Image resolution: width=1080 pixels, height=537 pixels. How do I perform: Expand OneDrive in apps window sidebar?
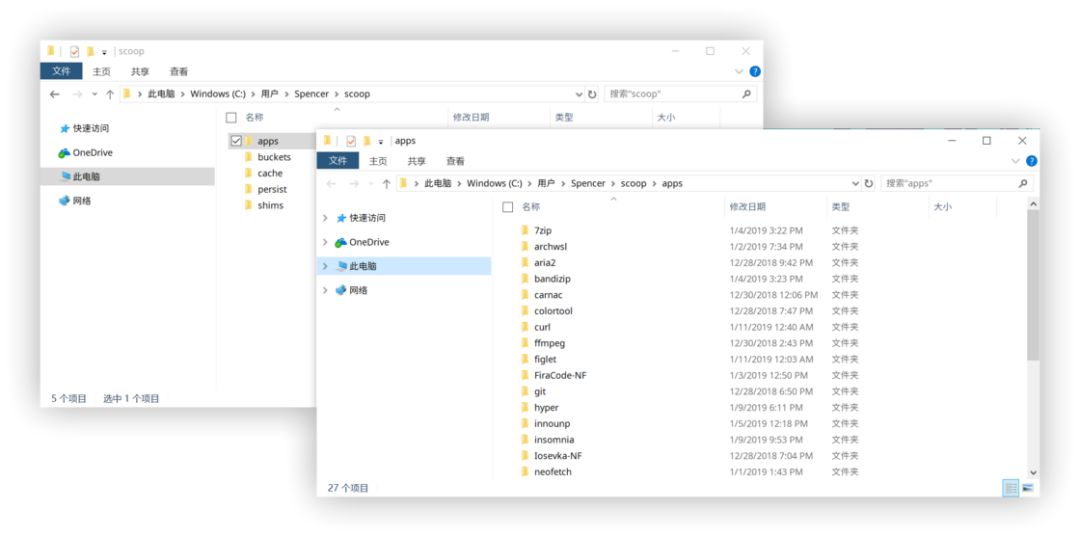pos(325,242)
